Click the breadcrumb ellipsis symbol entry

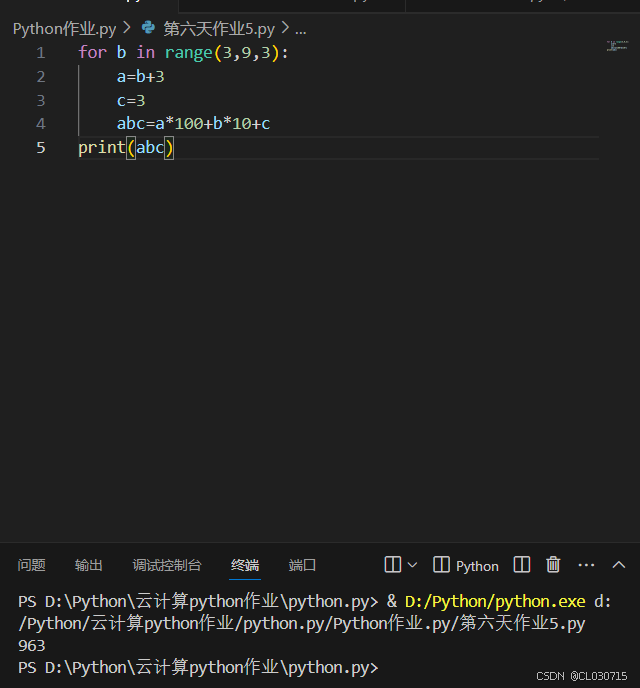coord(300,30)
